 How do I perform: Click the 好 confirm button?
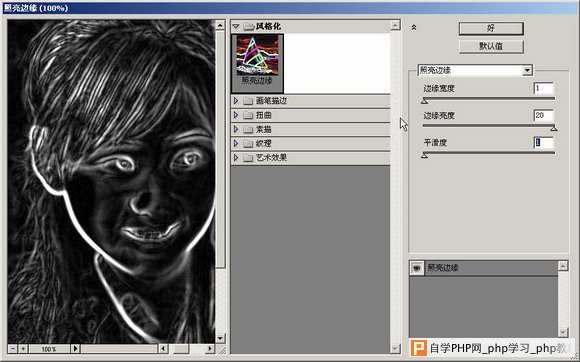click(491, 28)
